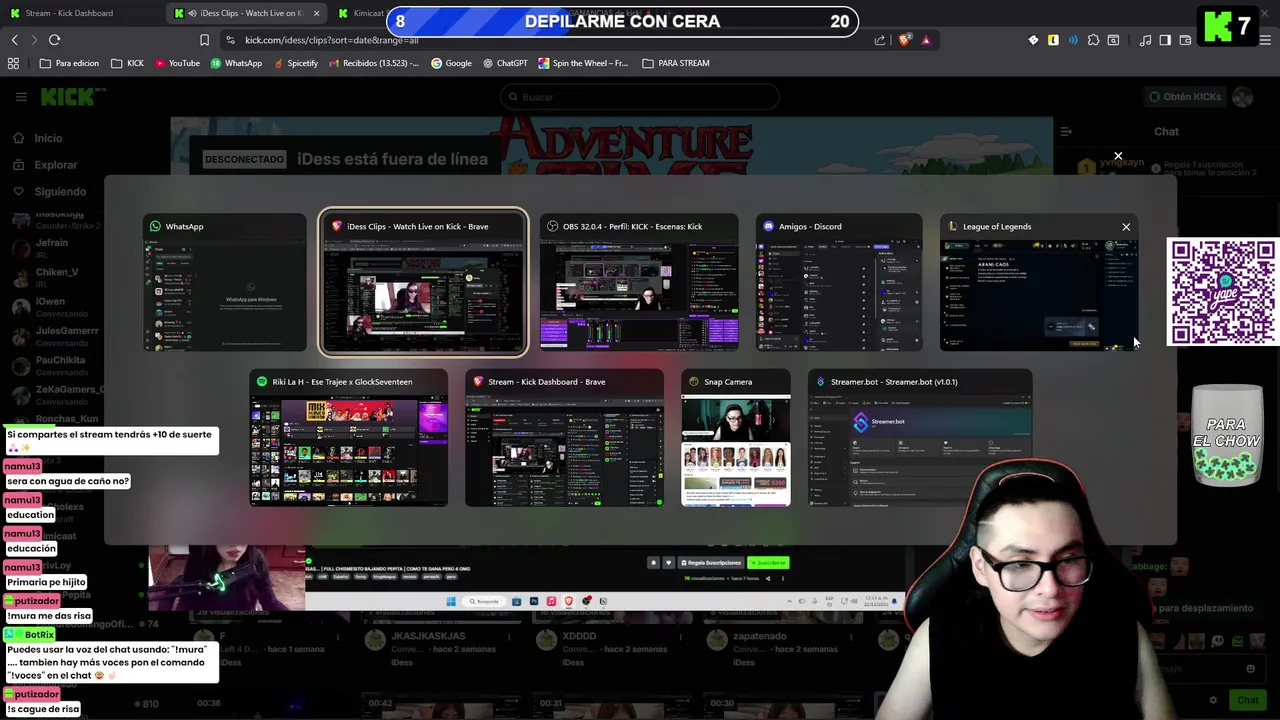The height and width of the screenshot is (720, 1280).
Task: Select the iDess Clips Brave window thumbnail
Action: [x=423, y=283]
